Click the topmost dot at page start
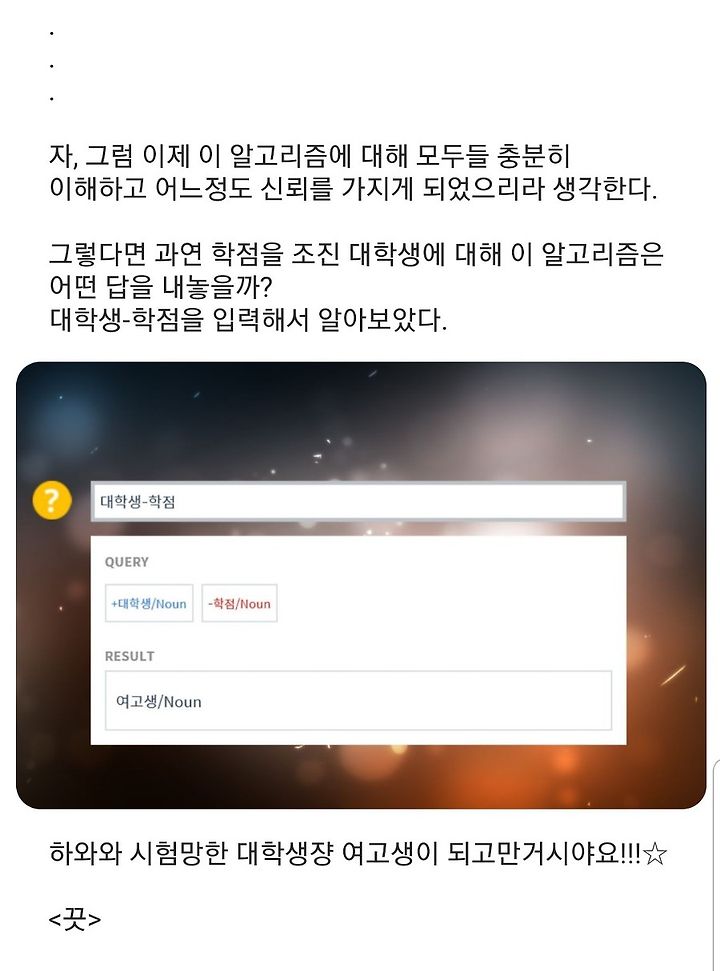Viewport: 720px width, 971px height. pos(51,33)
